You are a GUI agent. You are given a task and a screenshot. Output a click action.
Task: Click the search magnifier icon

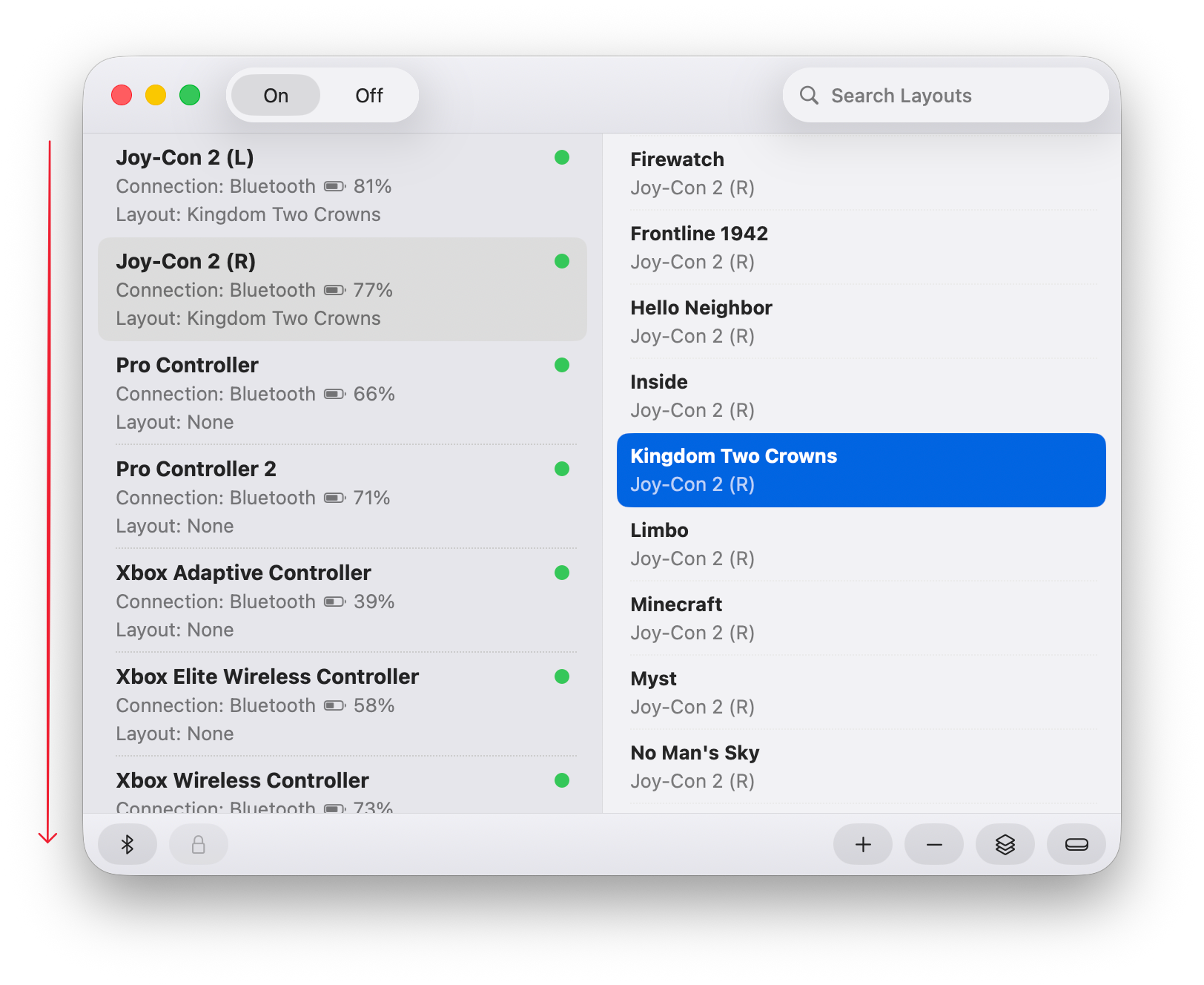[x=809, y=96]
